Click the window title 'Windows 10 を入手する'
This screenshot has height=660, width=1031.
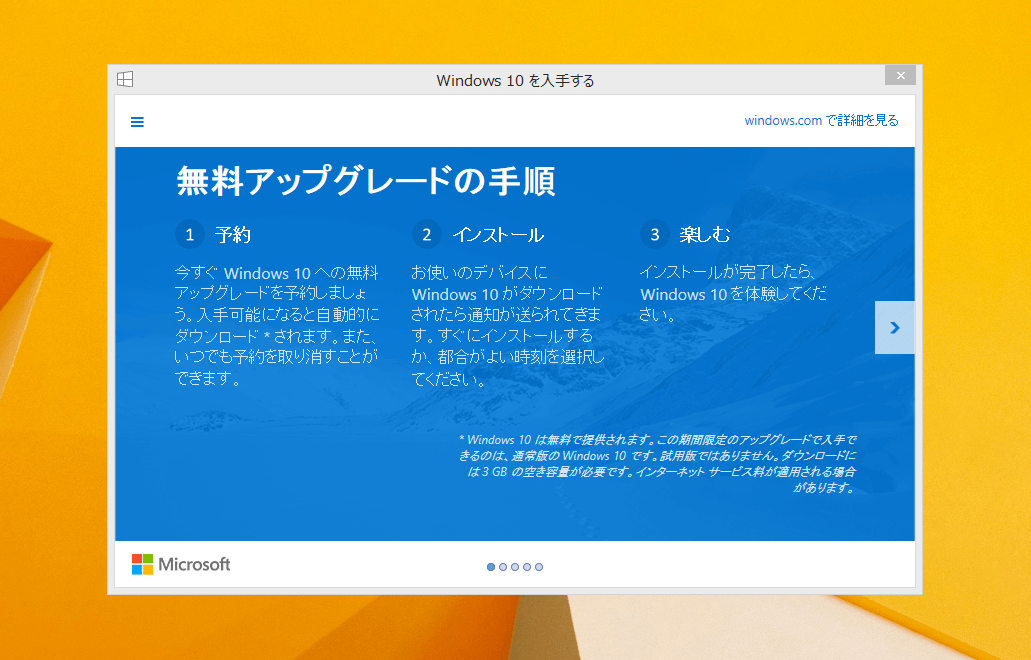(516, 80)
